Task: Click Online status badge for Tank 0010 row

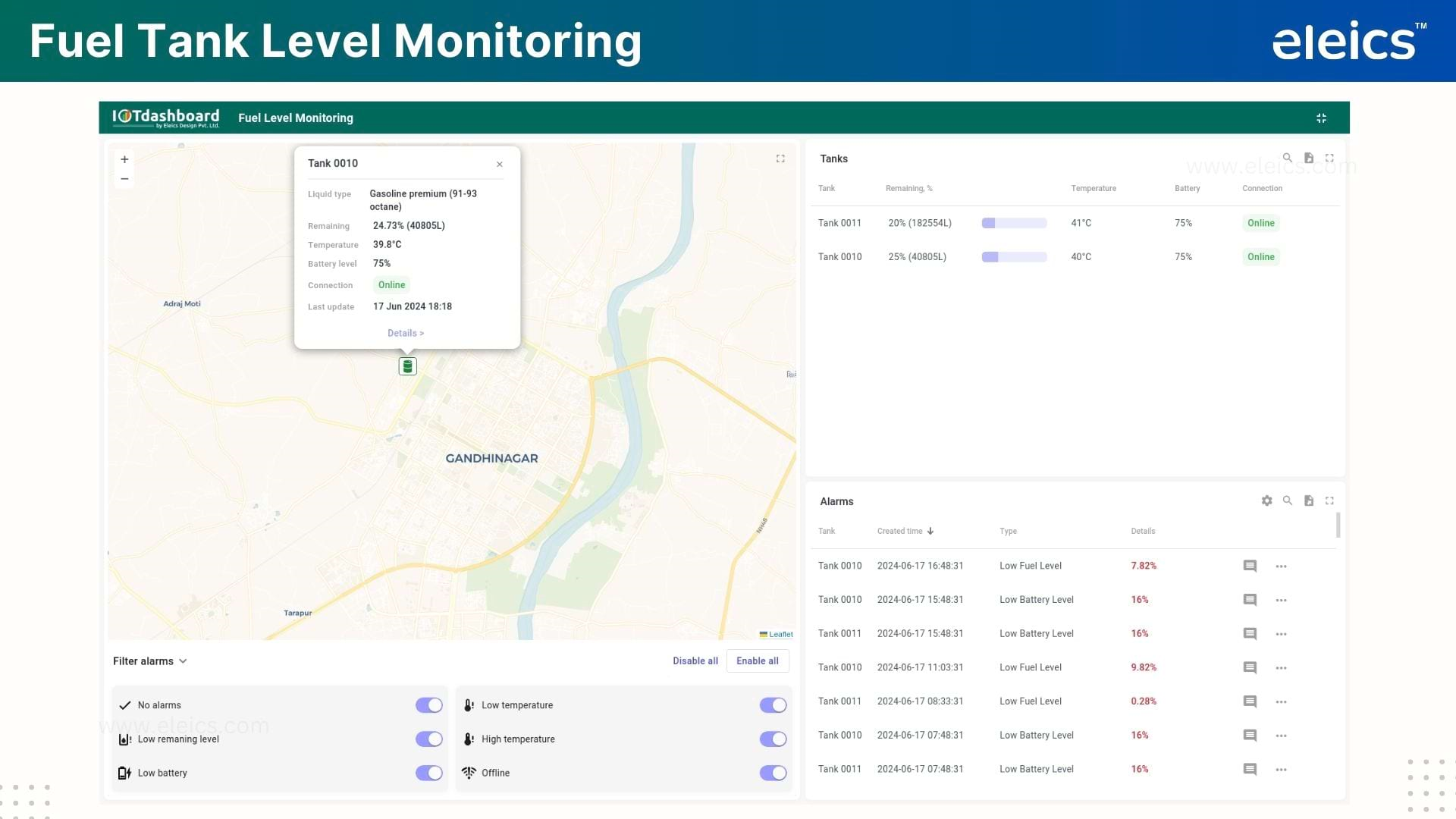Action: (1261, 257)
